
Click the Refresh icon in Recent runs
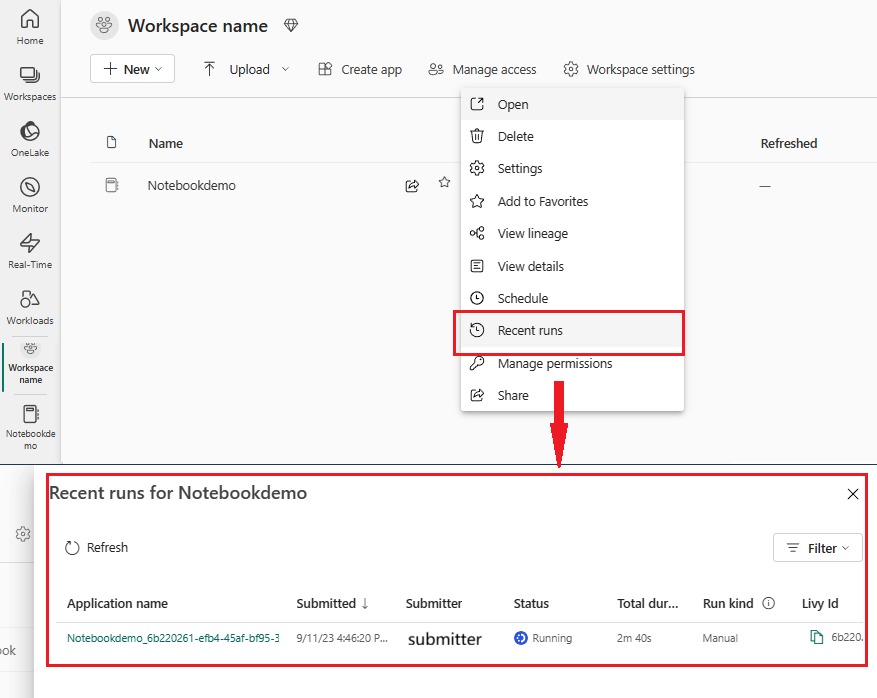coord(72,548)
